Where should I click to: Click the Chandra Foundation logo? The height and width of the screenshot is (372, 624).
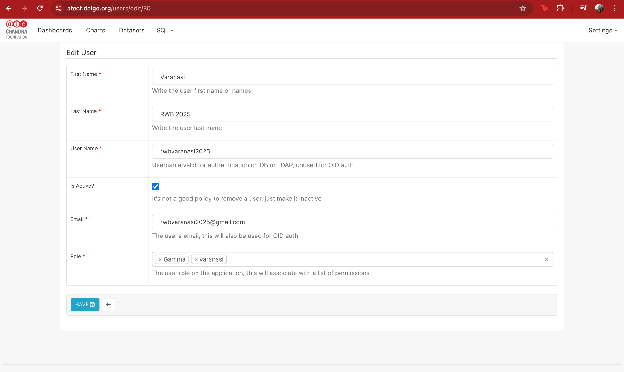pyautogui.click(x=16, y=30)
